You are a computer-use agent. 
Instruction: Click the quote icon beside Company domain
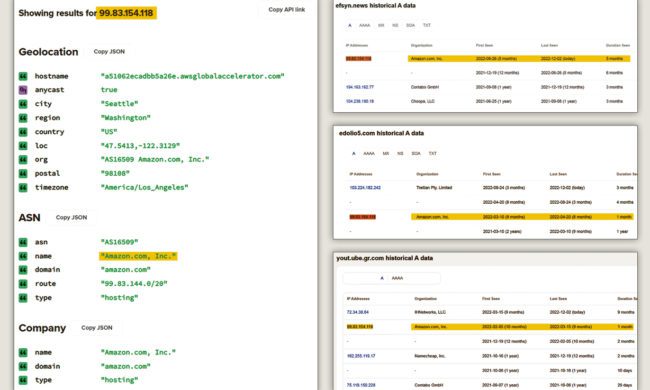tap(23, 366)
